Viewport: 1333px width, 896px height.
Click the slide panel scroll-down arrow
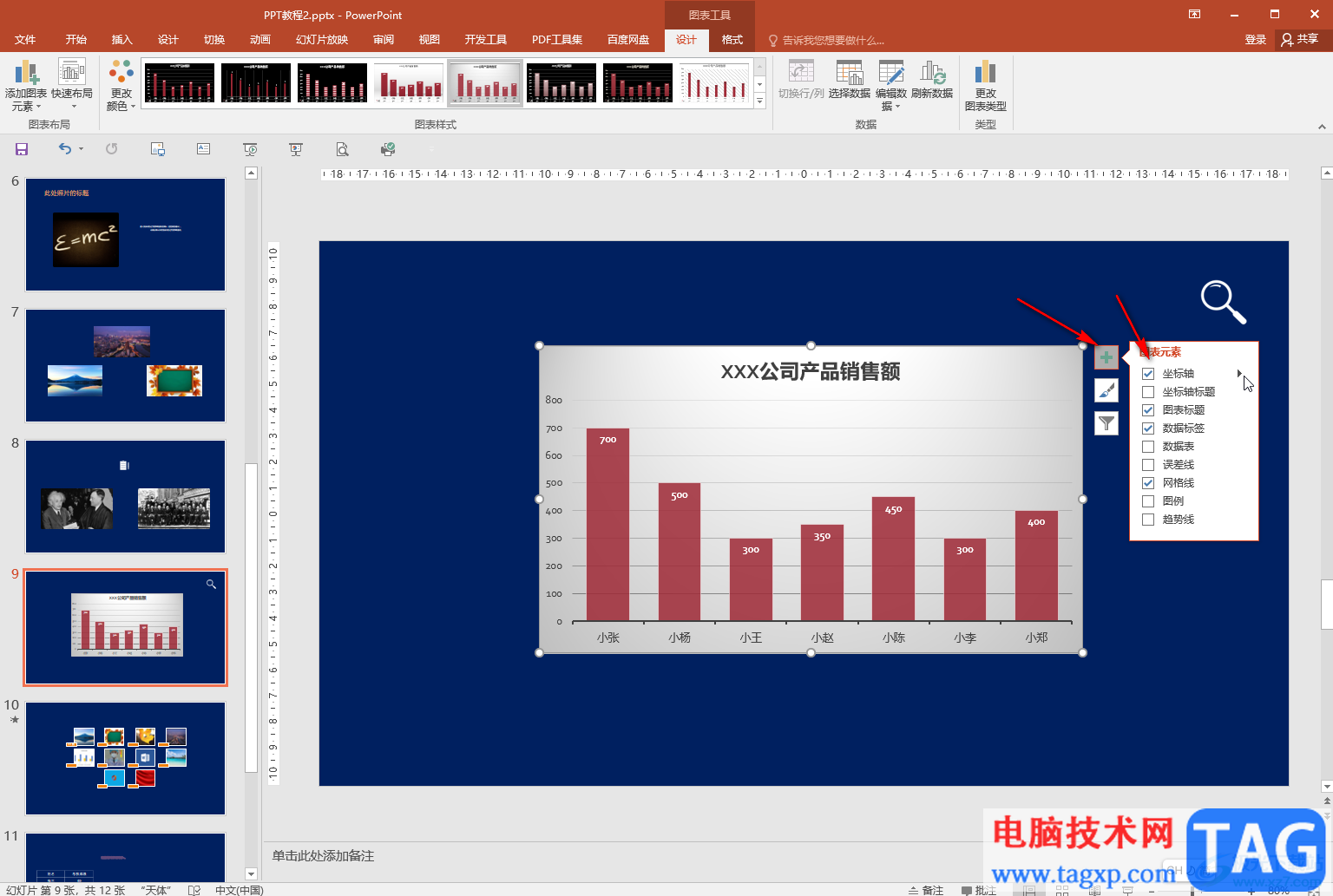coord(252,873)
